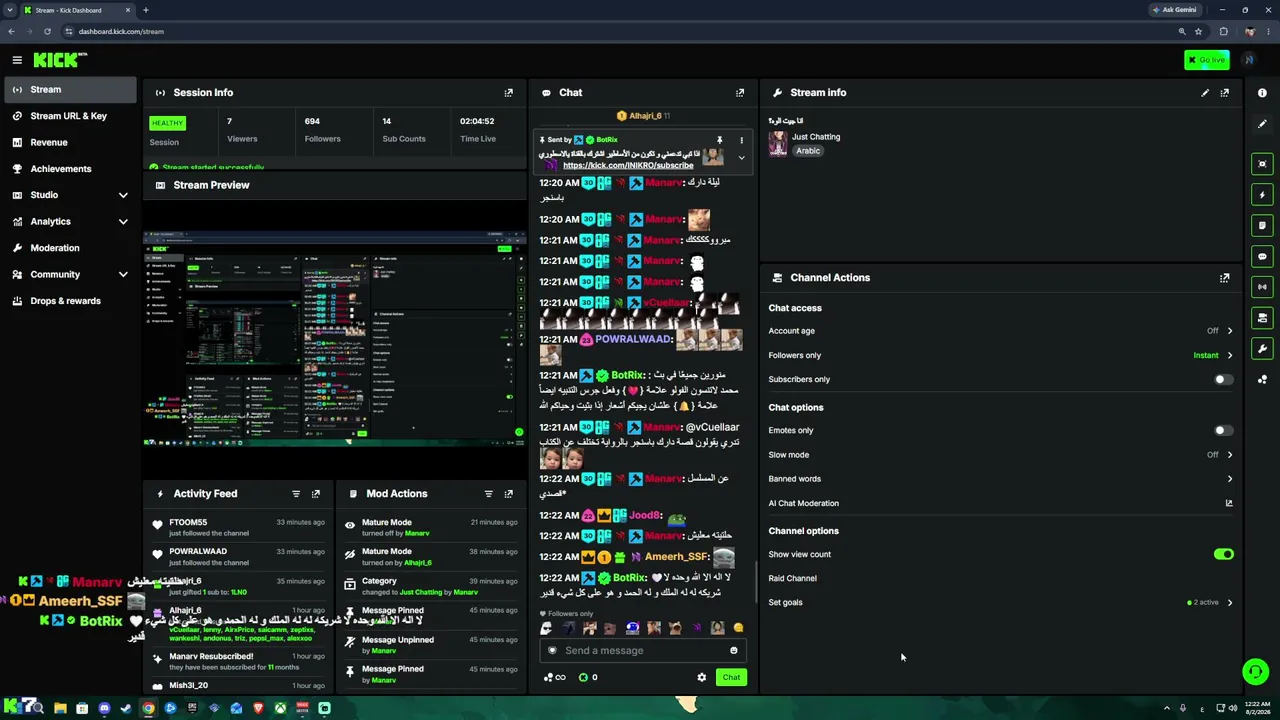Open the Mod Actions filter options
1280x720 pixels.
click(489, 494)
